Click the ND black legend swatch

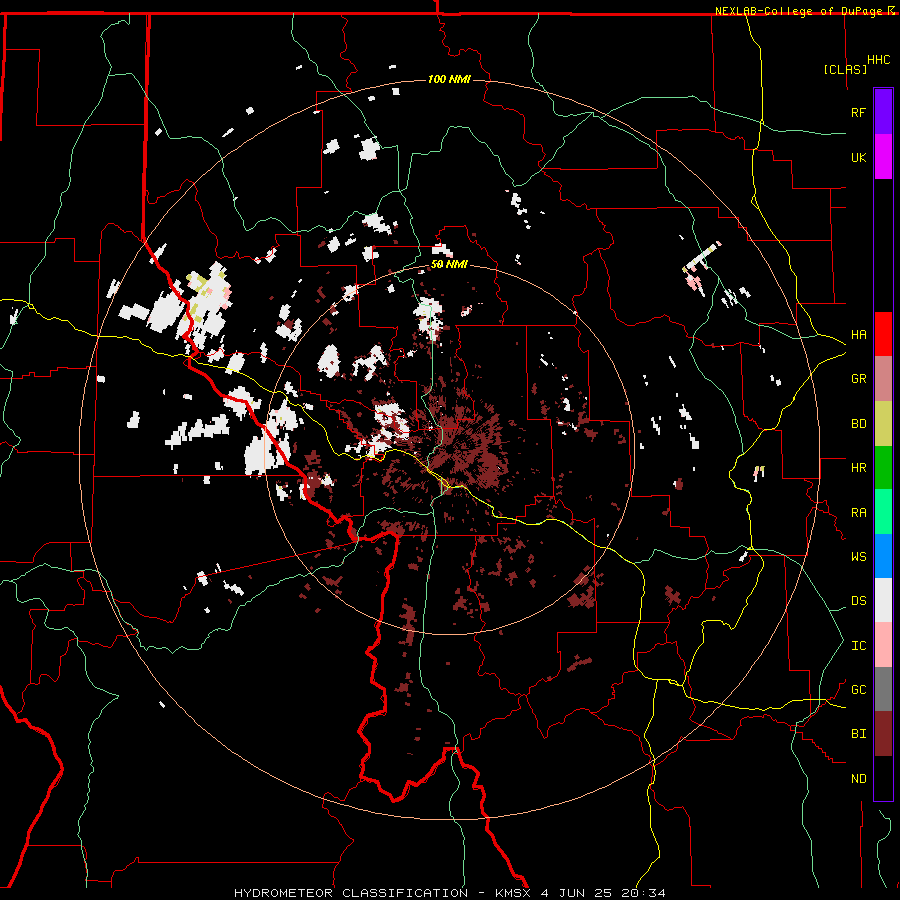coord(883,778)
